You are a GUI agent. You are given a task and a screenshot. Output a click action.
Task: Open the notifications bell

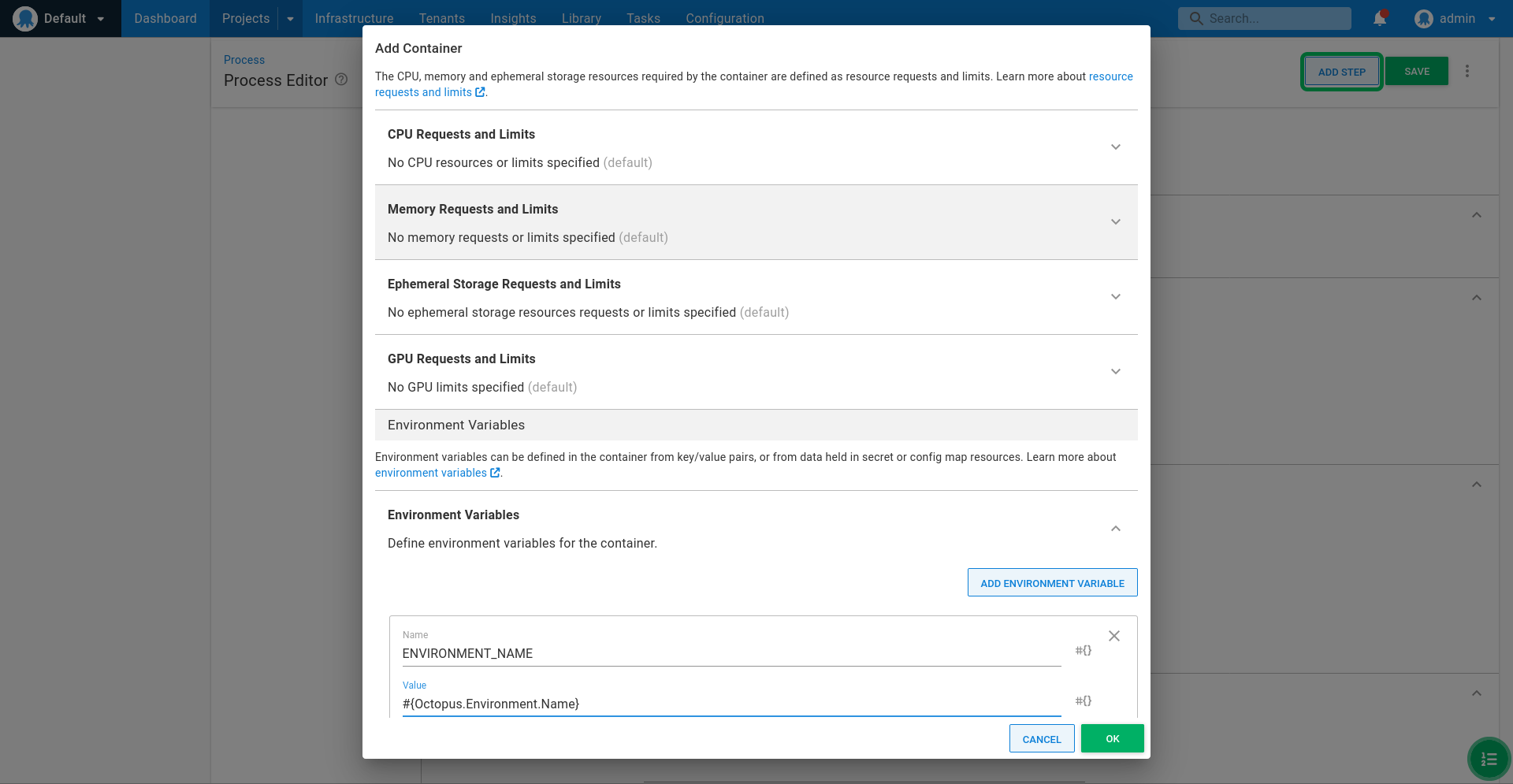(x=1380, y=18)
